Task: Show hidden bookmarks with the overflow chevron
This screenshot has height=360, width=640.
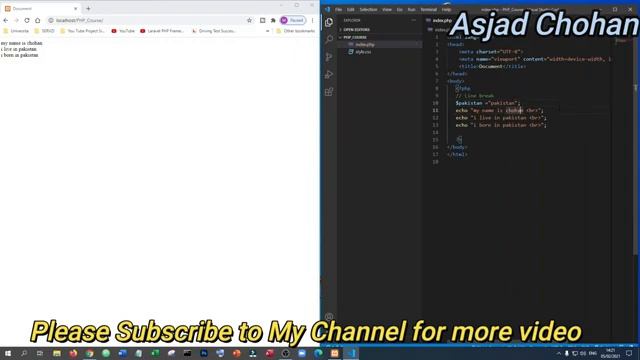Action: point(268,31)
